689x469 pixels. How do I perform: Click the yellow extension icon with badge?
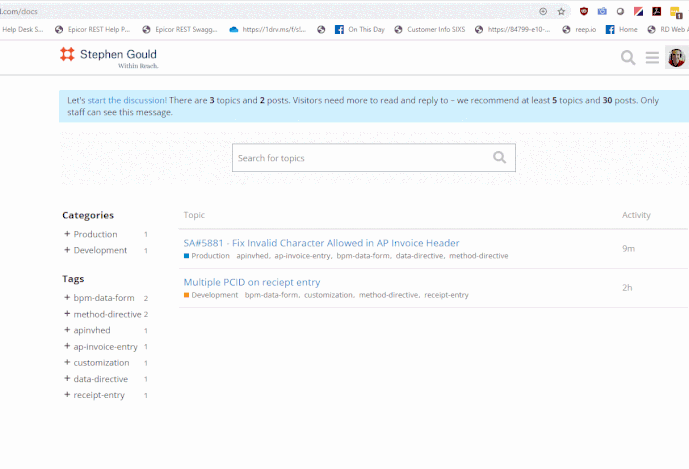click(x=676, y=12)
